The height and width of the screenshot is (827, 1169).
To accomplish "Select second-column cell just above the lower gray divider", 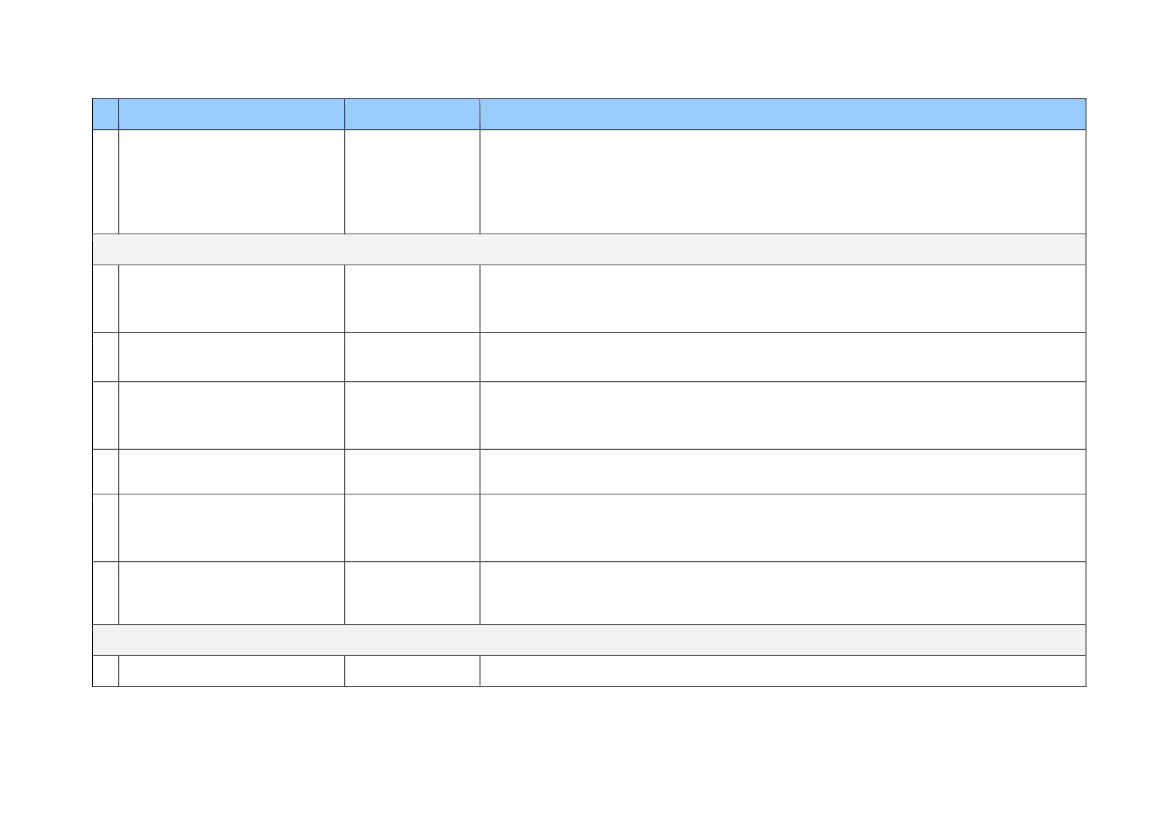I will pos(231,593).
